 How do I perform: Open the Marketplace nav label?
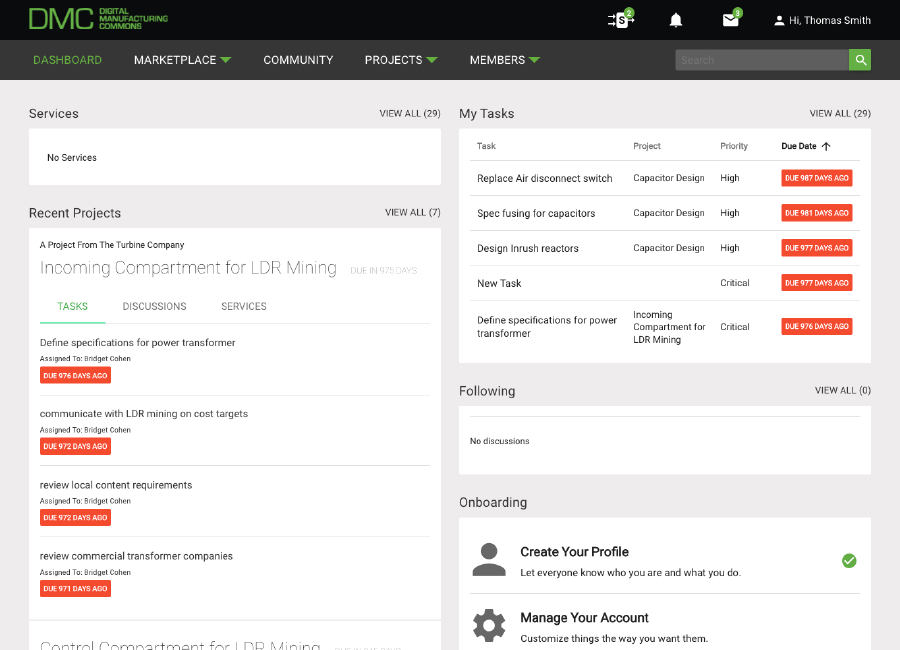click(175, 60)
